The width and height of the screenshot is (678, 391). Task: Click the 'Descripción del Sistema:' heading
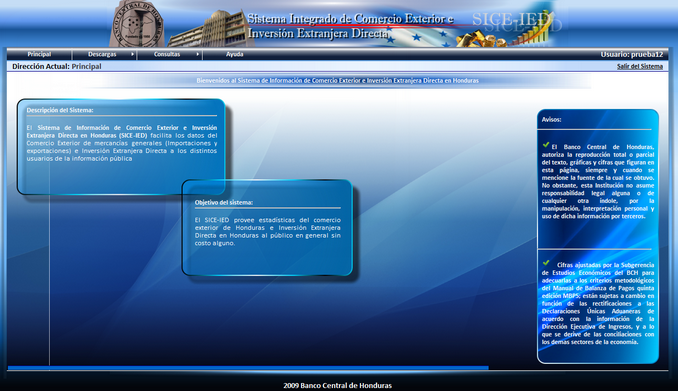pyautogui.click(x=60, y=110)
